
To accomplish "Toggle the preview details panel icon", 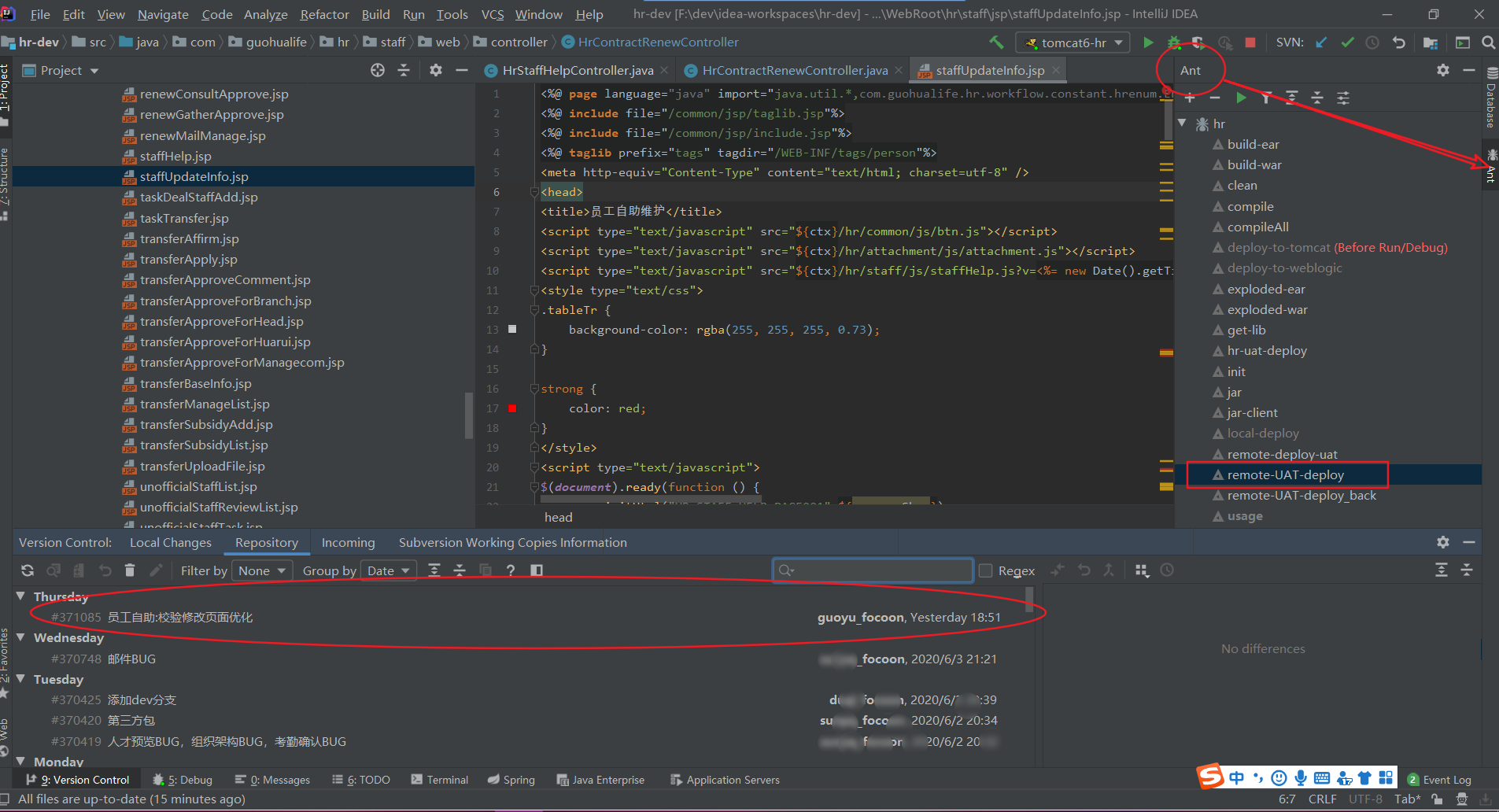I will 537,570.
